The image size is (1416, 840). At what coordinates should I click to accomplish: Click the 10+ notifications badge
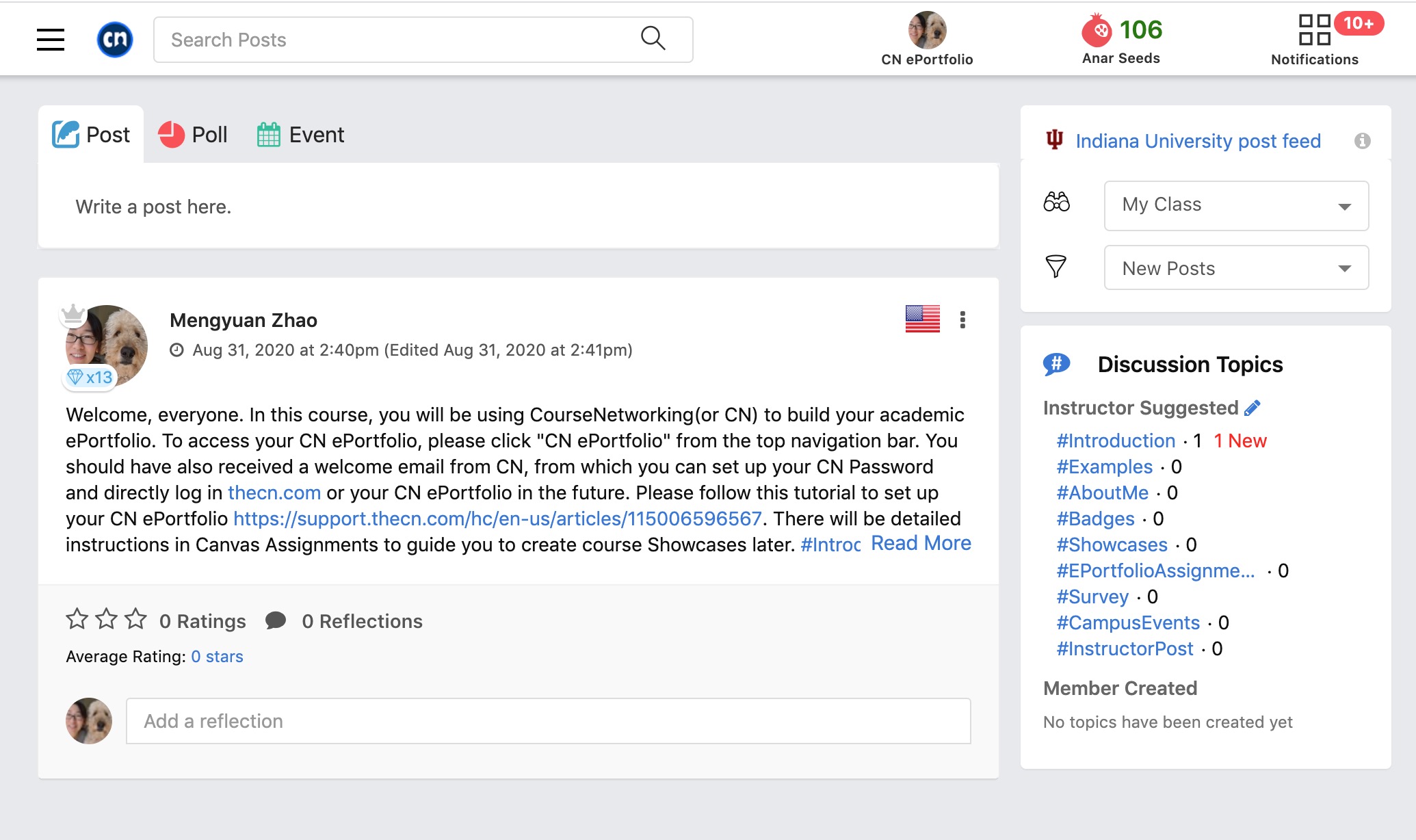pos(1359,23)
